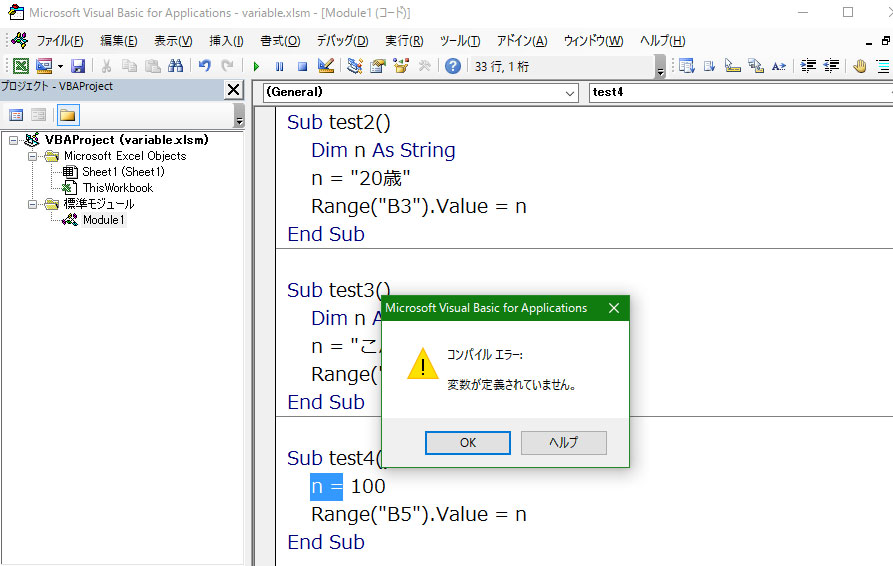Screen dimensions: 893x566
Task: Open the 書式(O) menu
Action: [x=280, y=41]
